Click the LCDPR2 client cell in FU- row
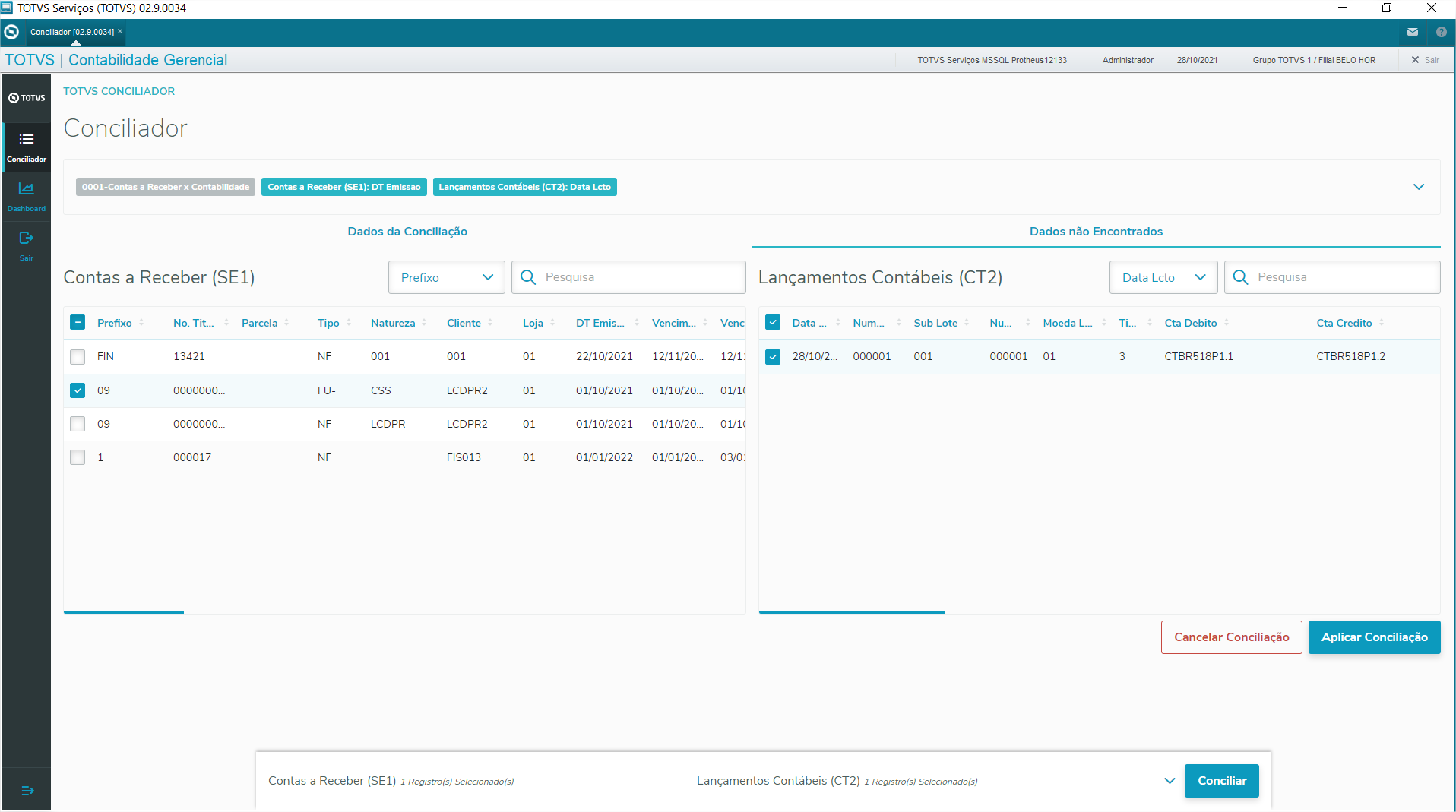This screenshot has width=1456, height=812. pos(467,390)
